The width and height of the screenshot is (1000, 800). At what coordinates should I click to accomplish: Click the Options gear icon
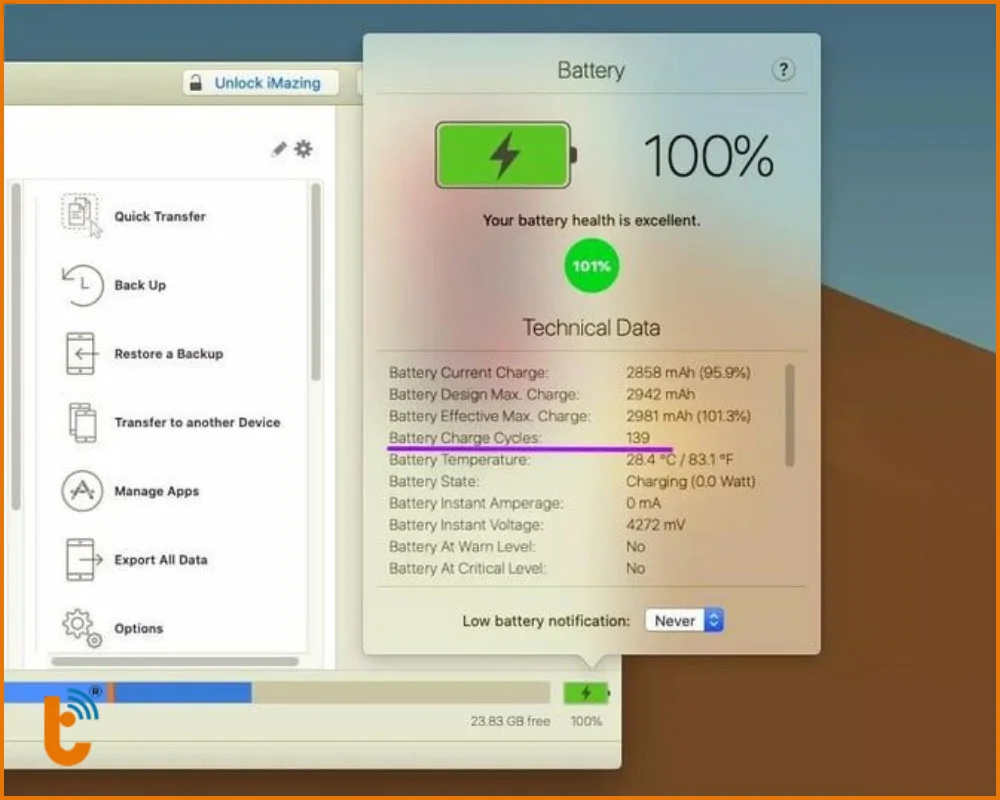click(81, 628)
